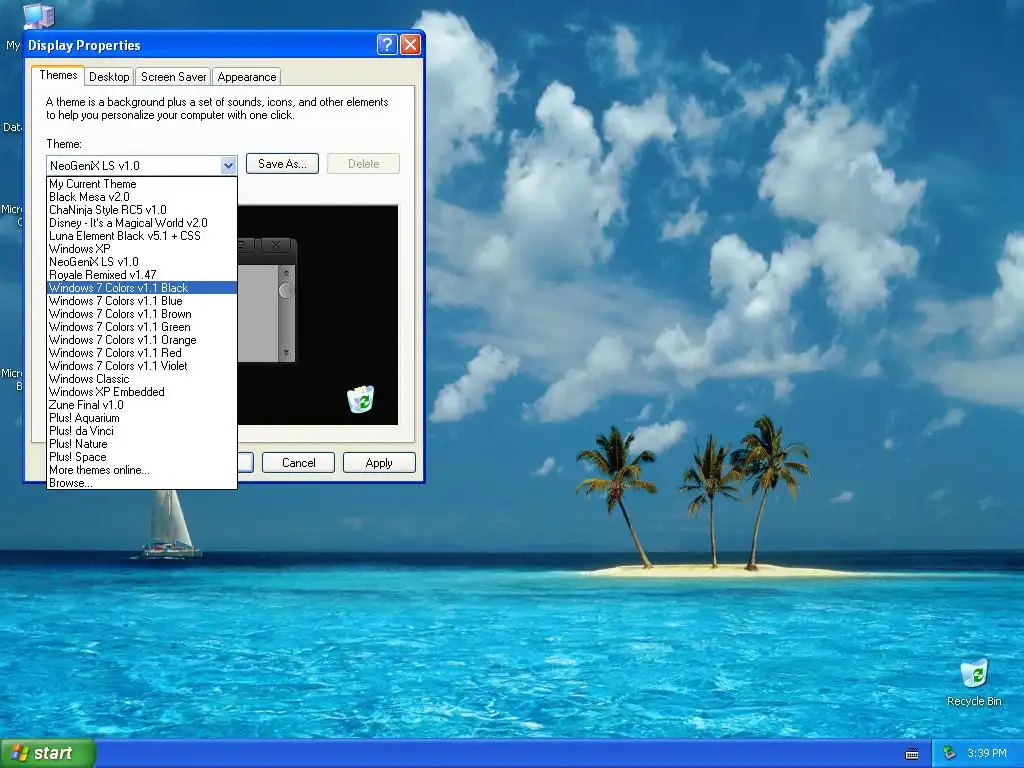Close the Display Properties dialog
This screenshot has width=1024, height=768.
[x=410, y=44]
